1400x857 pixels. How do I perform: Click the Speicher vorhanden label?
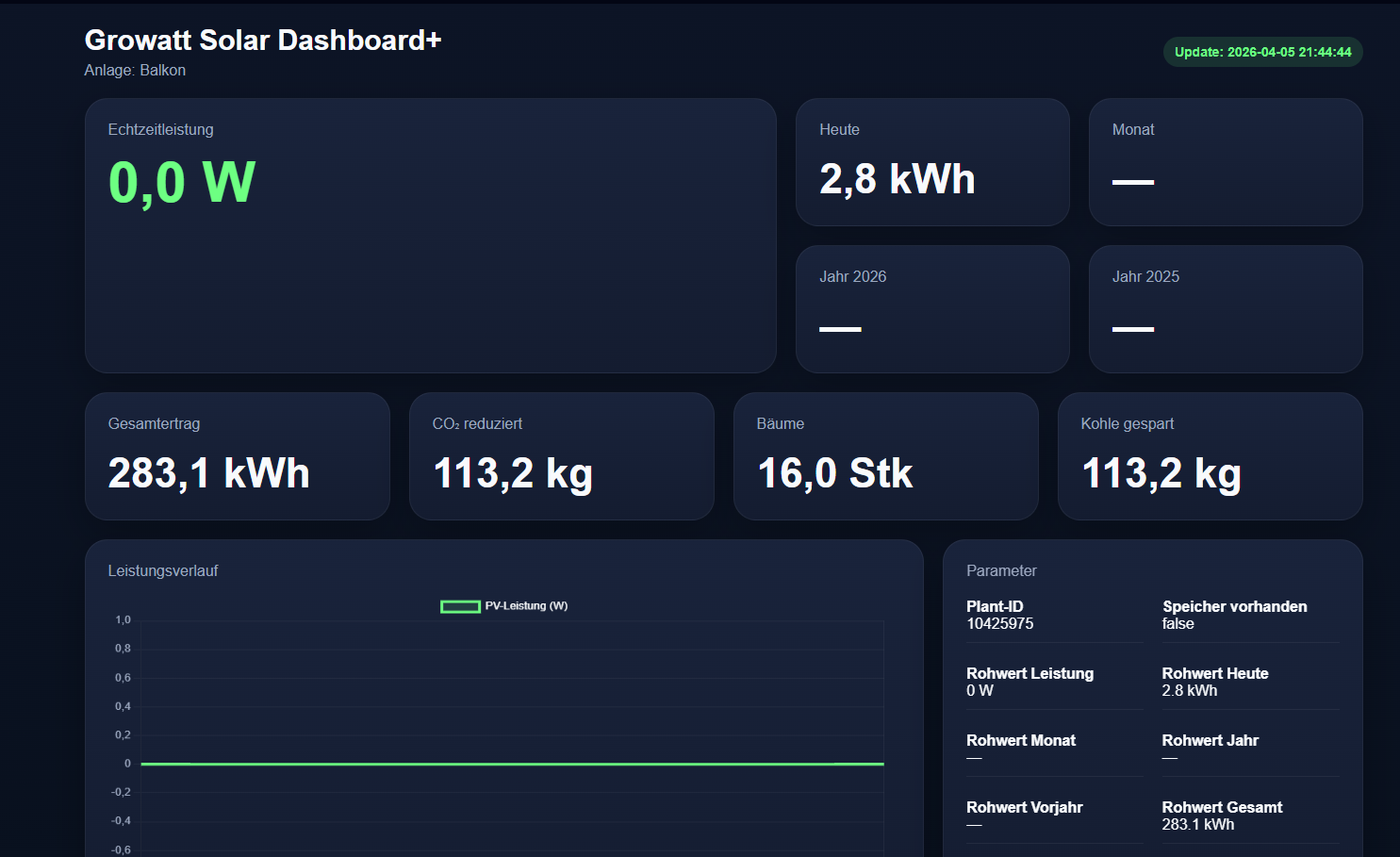point(1235,607)
